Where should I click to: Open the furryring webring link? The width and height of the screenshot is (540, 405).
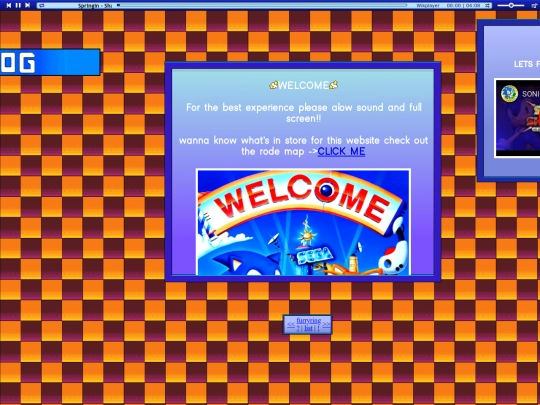point(309,321)
